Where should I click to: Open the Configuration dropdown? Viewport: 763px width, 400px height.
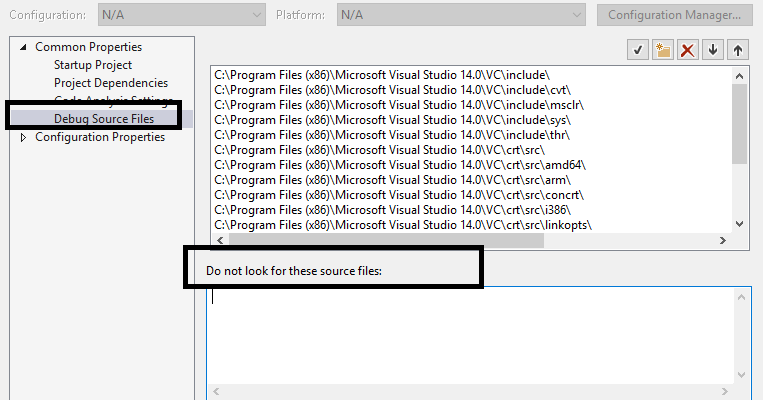(181, 15)
